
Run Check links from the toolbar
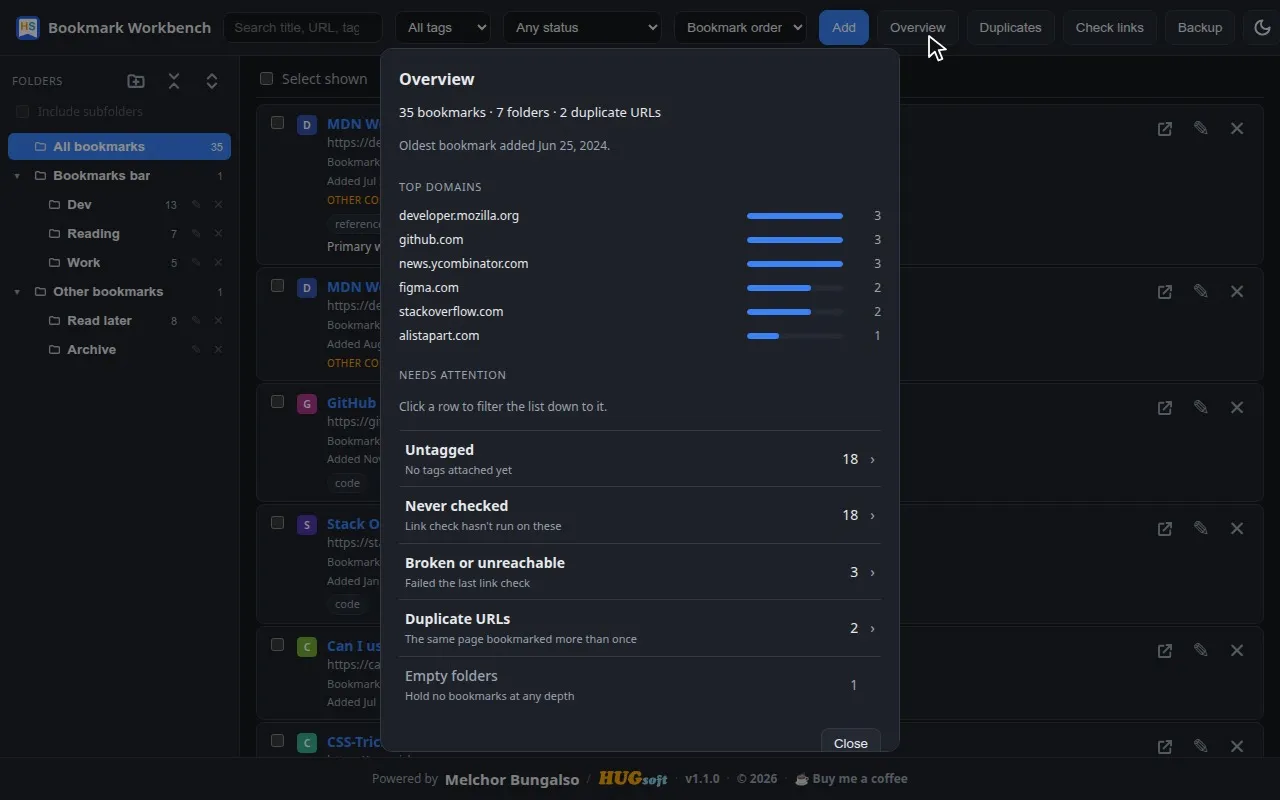pyautogui.click(x=1109, y=27)
